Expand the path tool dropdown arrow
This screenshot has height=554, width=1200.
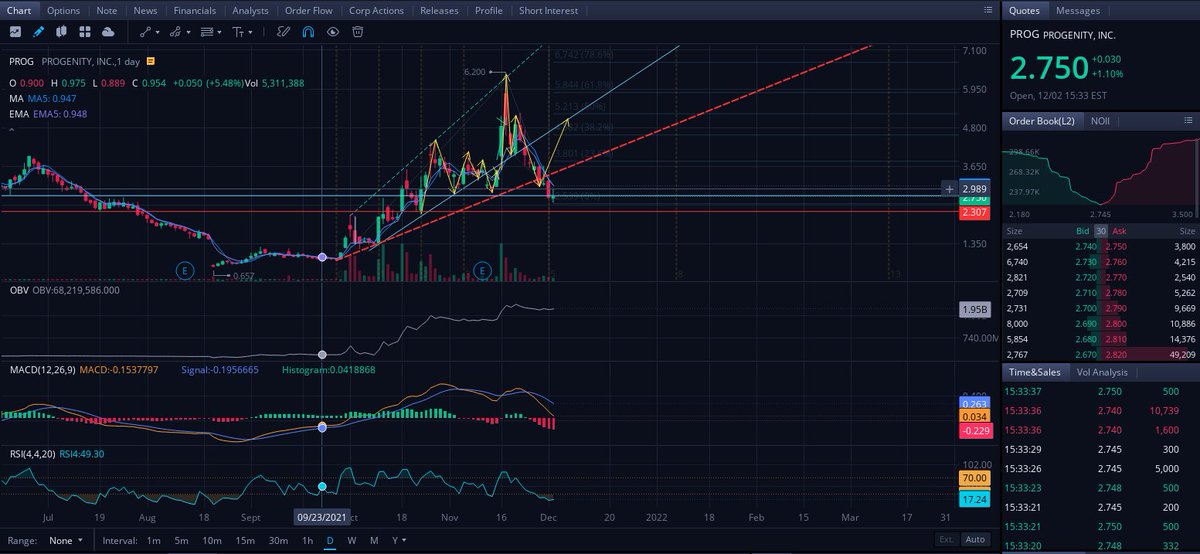188,31
